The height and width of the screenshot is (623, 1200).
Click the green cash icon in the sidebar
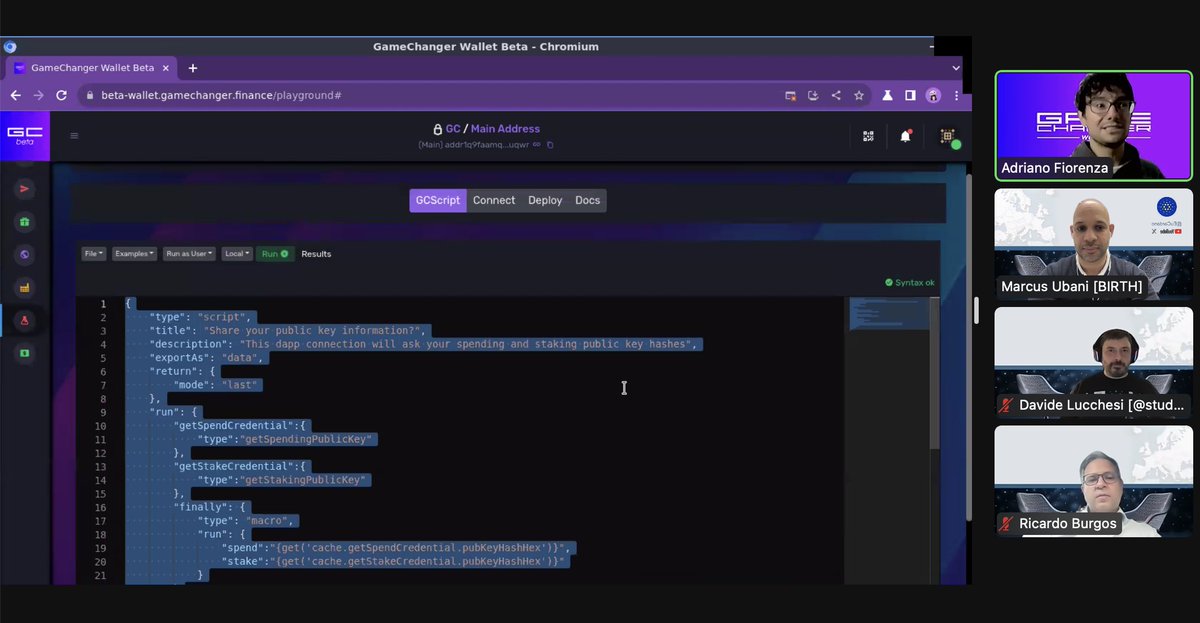[25, 353]
